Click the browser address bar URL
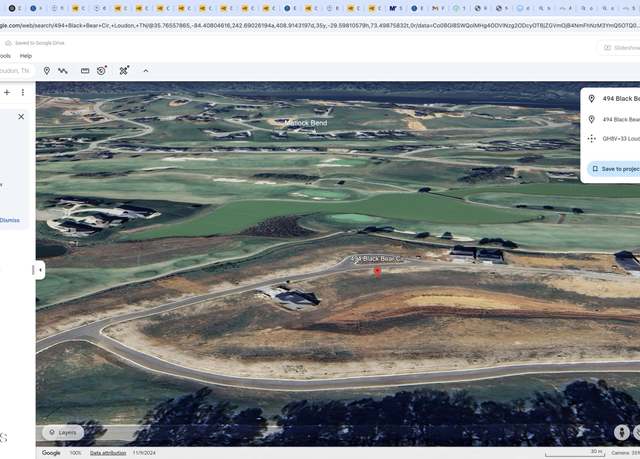Image resolution: width=640 pixels, height=459 pixels. [x=320, y=26]
